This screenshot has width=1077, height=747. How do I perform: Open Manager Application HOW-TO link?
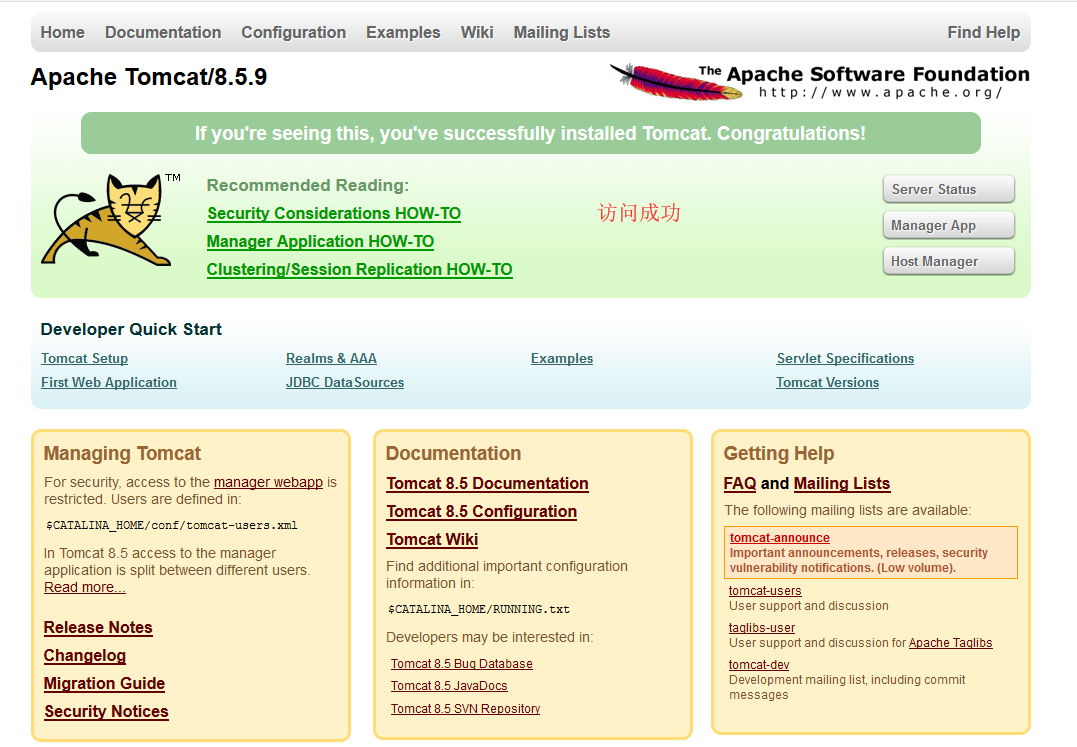click(x=320, y=242)
